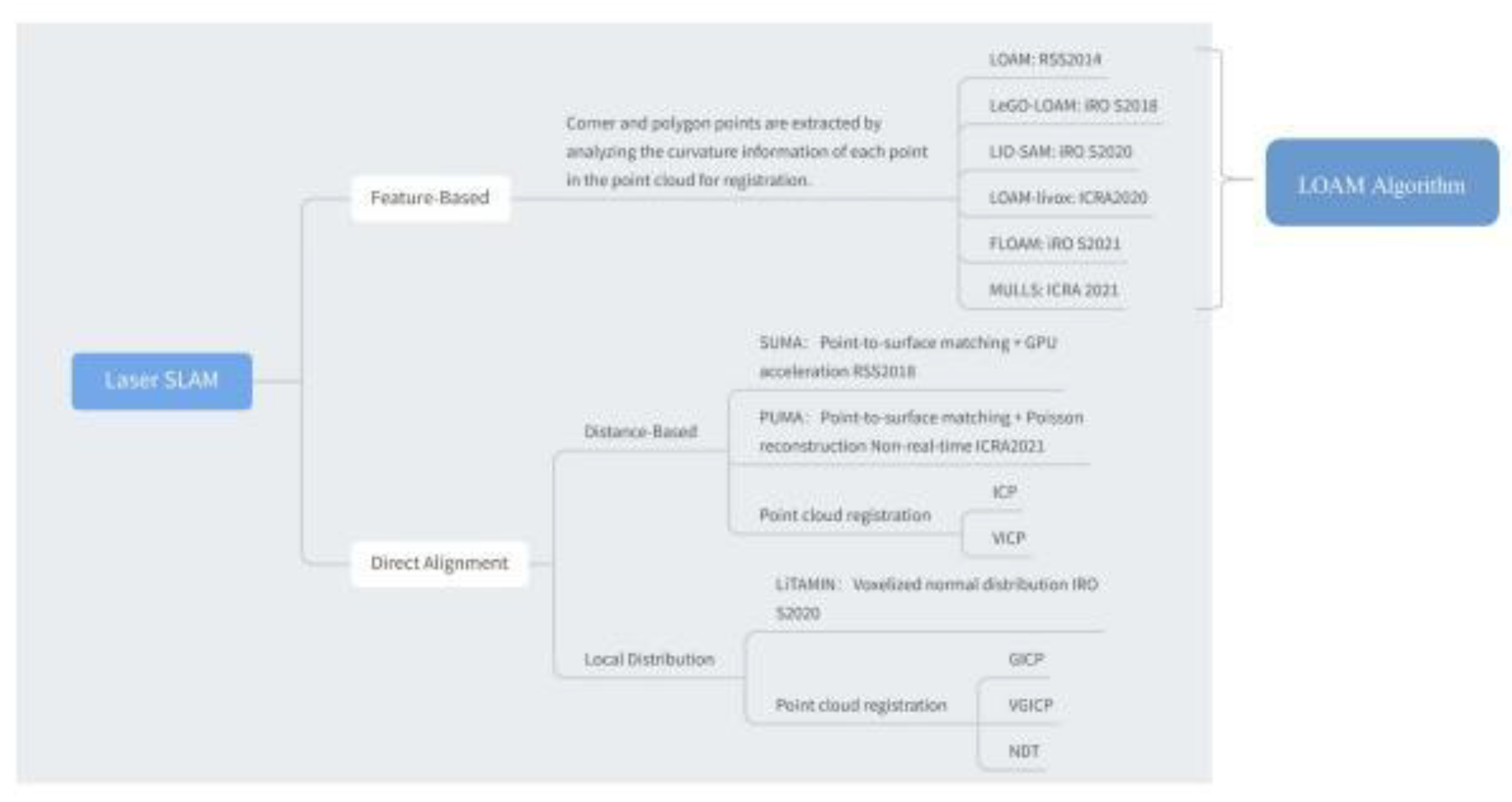Click the corner and polygon points description
Screen dimensions: 1512x802
pyautogui.click(x=746, y=152)
